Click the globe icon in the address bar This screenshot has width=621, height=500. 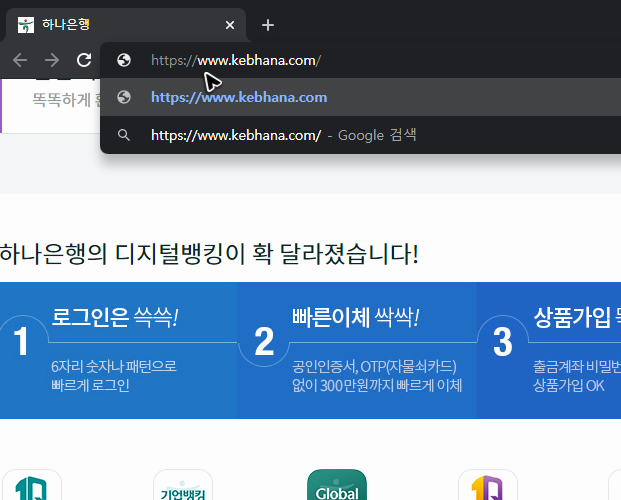point(124,60)
